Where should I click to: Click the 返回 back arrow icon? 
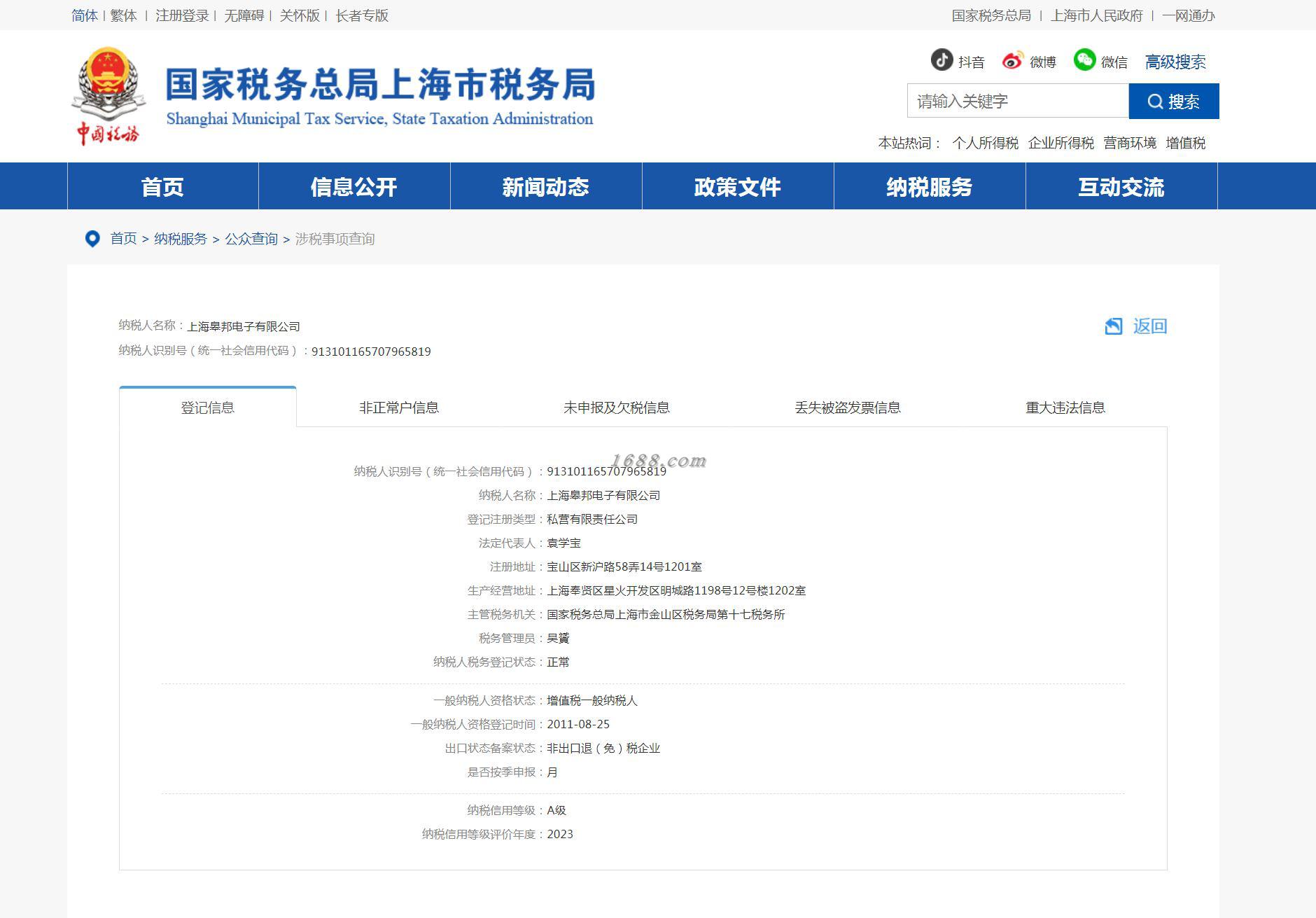tap(1114, 326)
